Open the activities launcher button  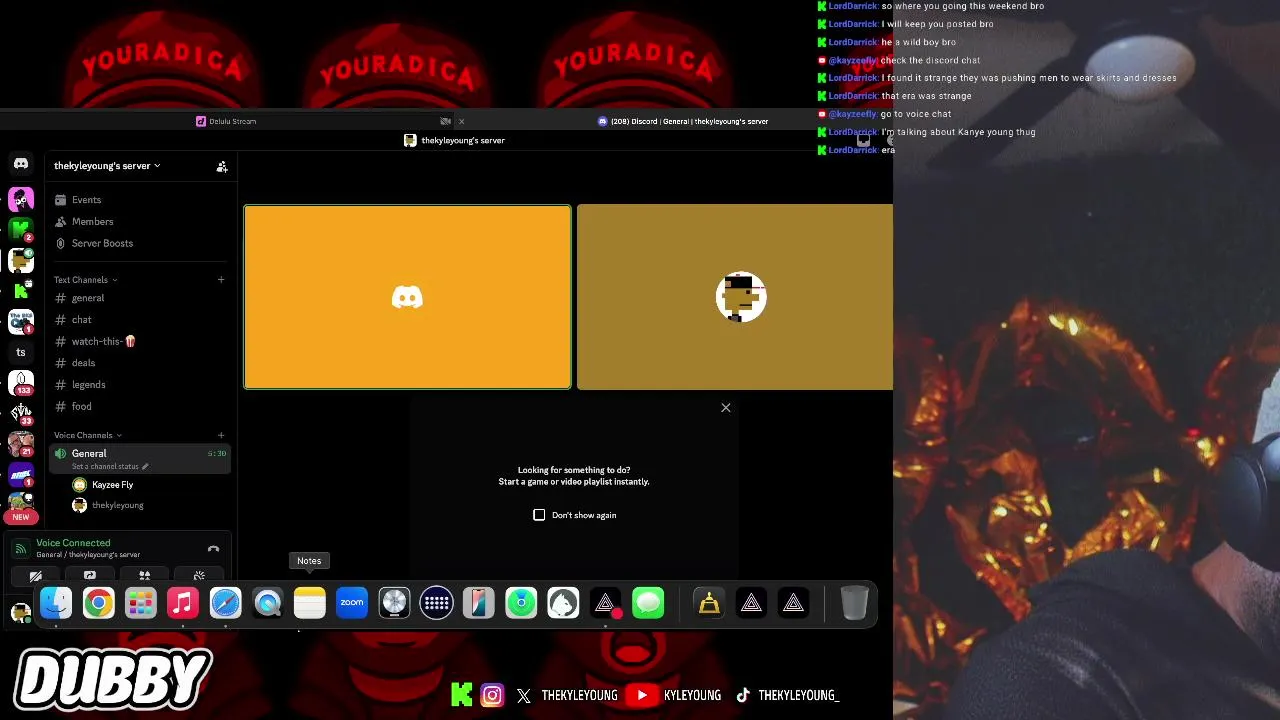[x=144, y=576]
